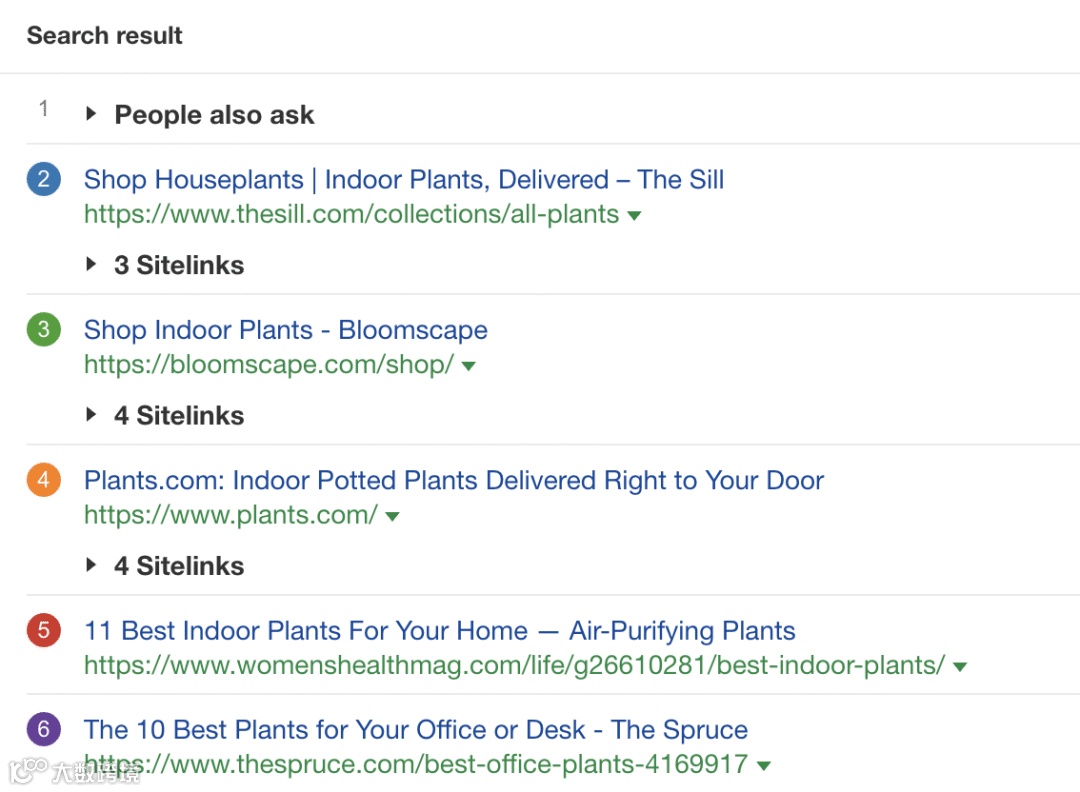The height and width of the screenshot is (792, 1080).
Task: Open dropdown arrow next to plants.com URL
Action: [x=392, y=517]
